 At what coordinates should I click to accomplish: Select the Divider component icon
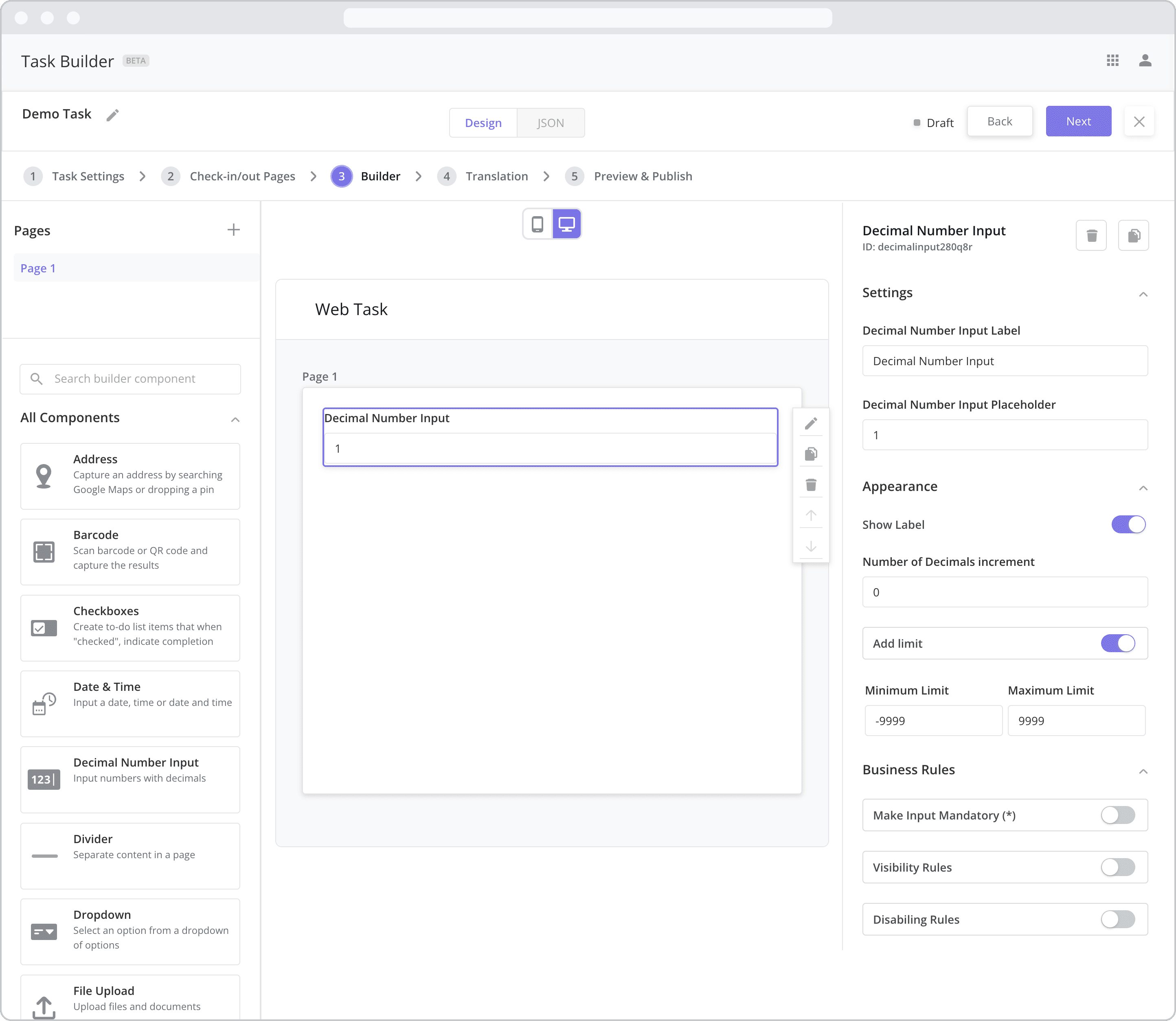[x=44, y=856]
